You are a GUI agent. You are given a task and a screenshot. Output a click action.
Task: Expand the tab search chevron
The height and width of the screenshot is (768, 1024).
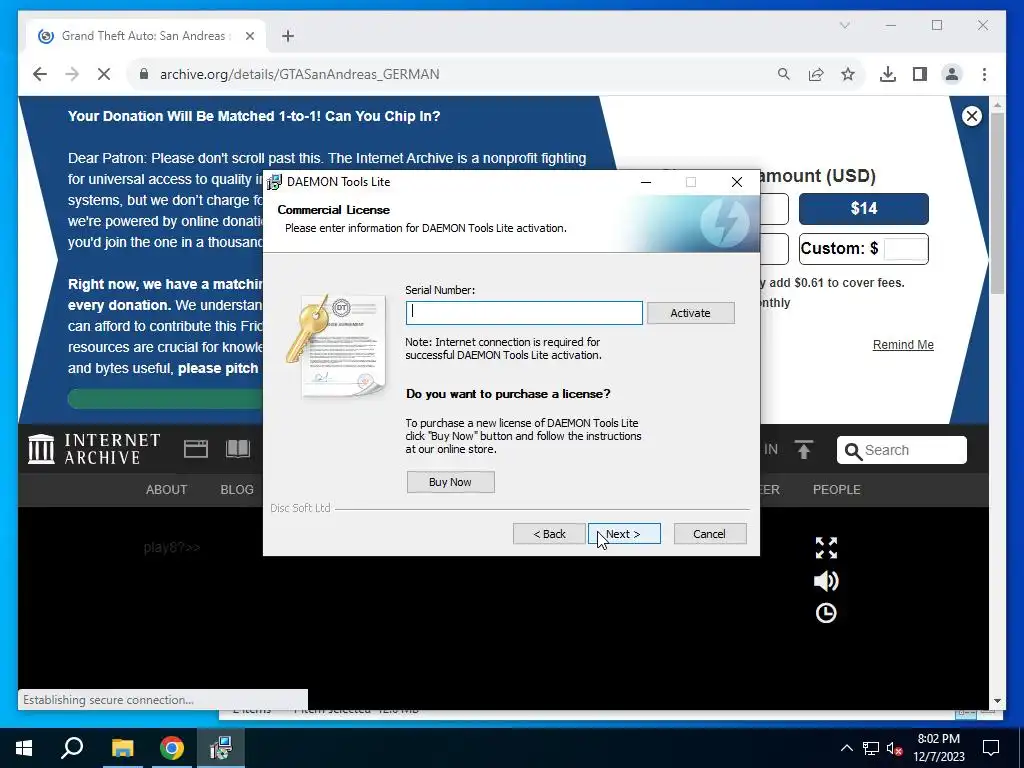click(844, 25)
